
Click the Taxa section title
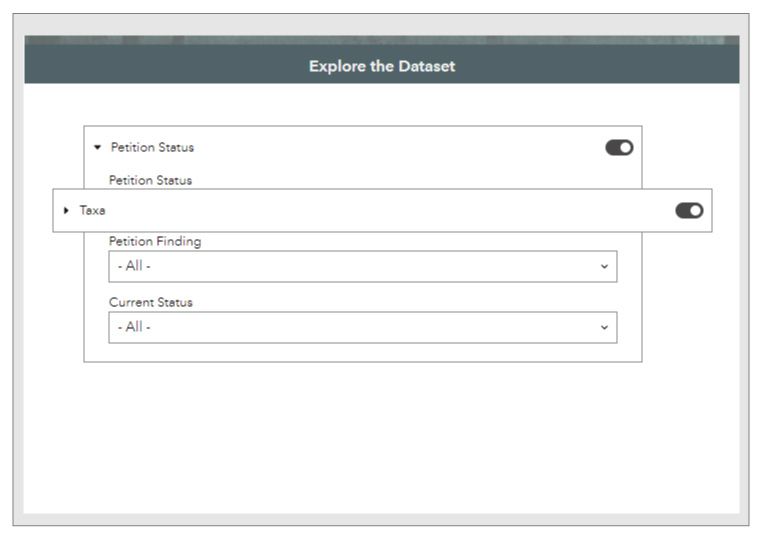[x=92, y=210]
